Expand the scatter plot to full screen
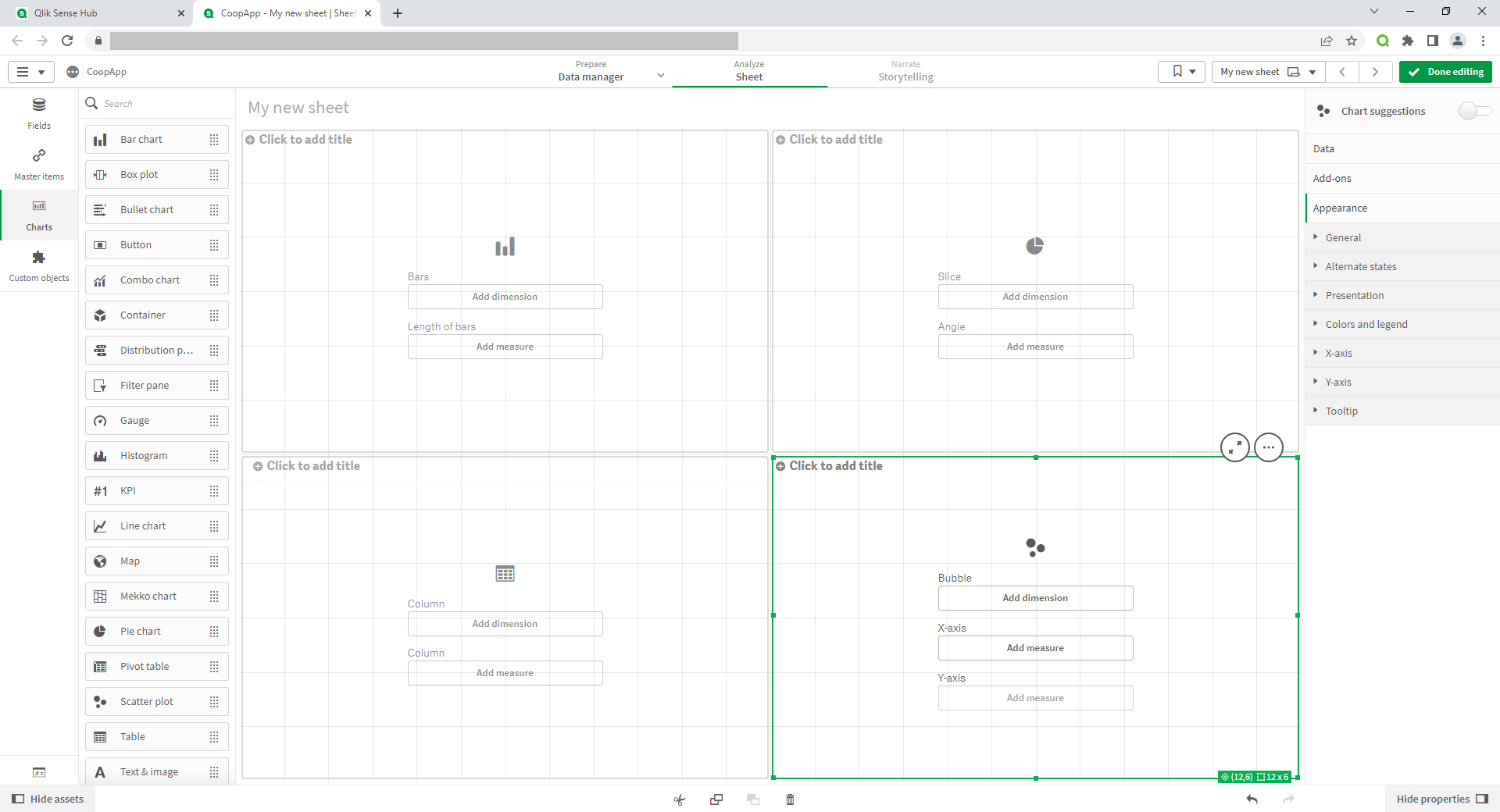1500x812 pixels. (x=1234, y=447)
